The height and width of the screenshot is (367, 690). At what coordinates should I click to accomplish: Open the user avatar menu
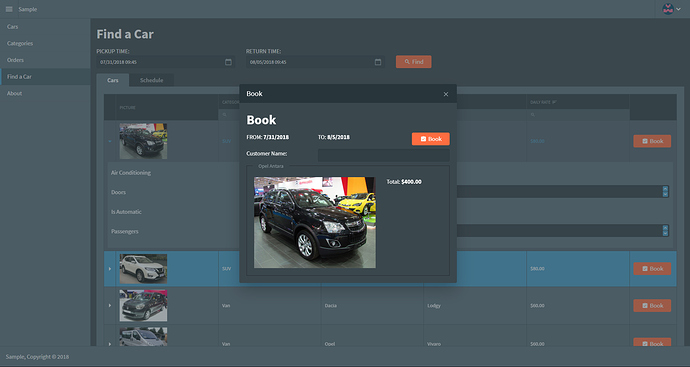[672, 9]
